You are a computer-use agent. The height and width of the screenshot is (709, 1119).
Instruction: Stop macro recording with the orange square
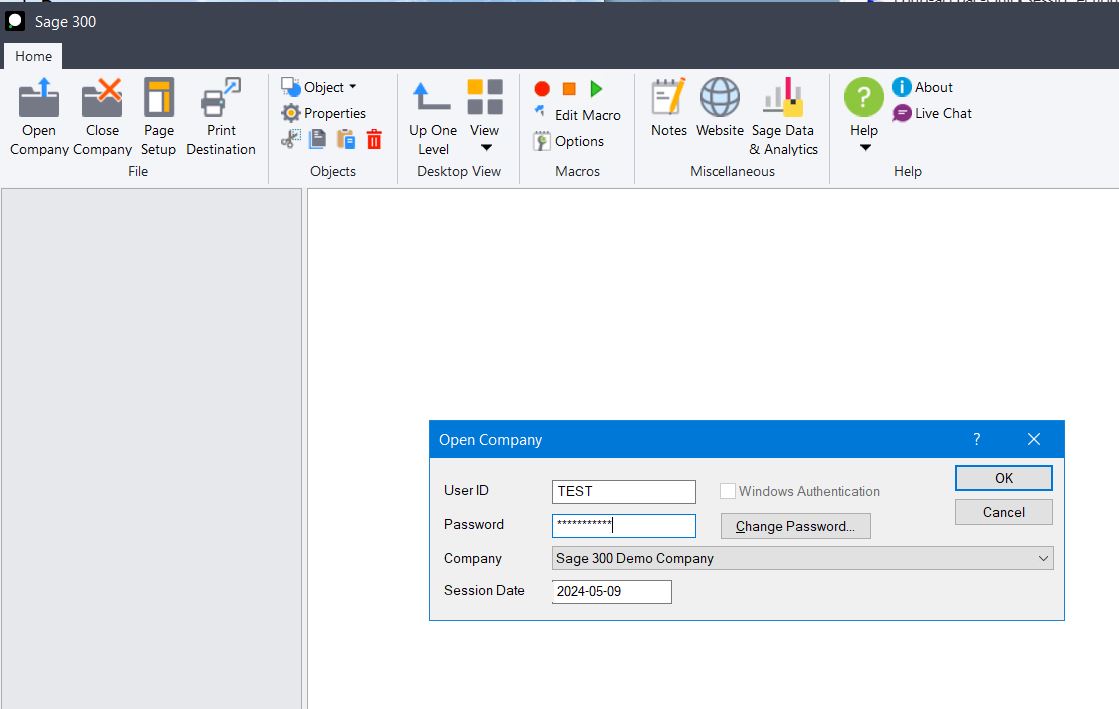pyautogui.click(x=569, y=89)
